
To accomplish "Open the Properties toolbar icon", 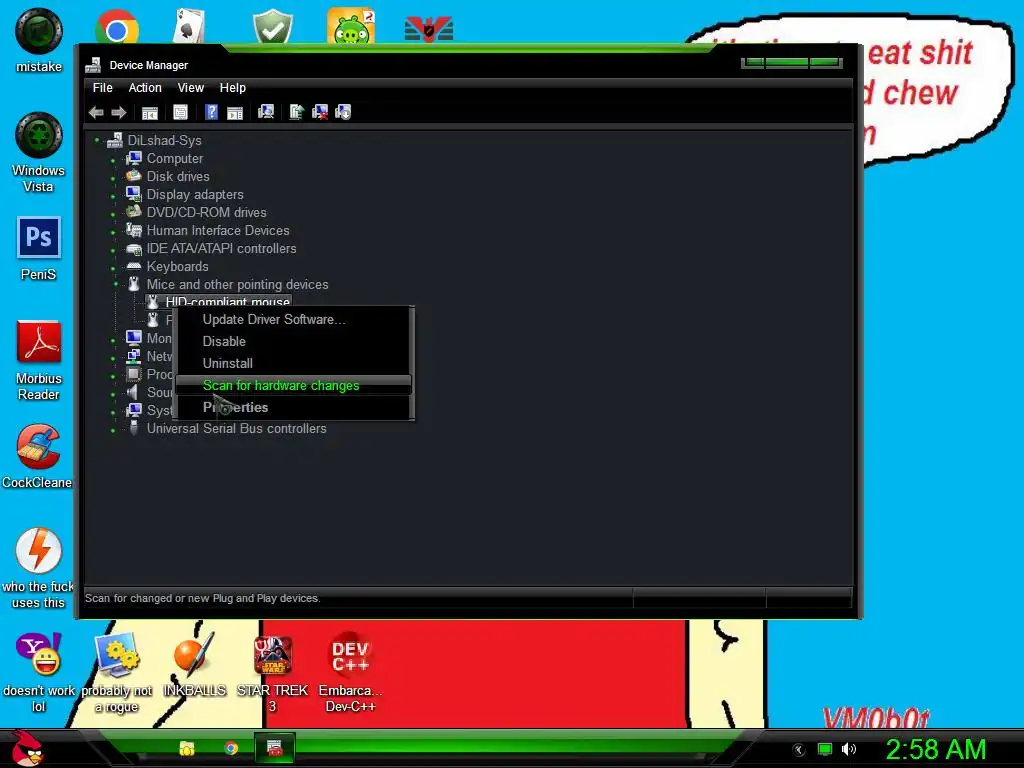I will pos(180,112).
